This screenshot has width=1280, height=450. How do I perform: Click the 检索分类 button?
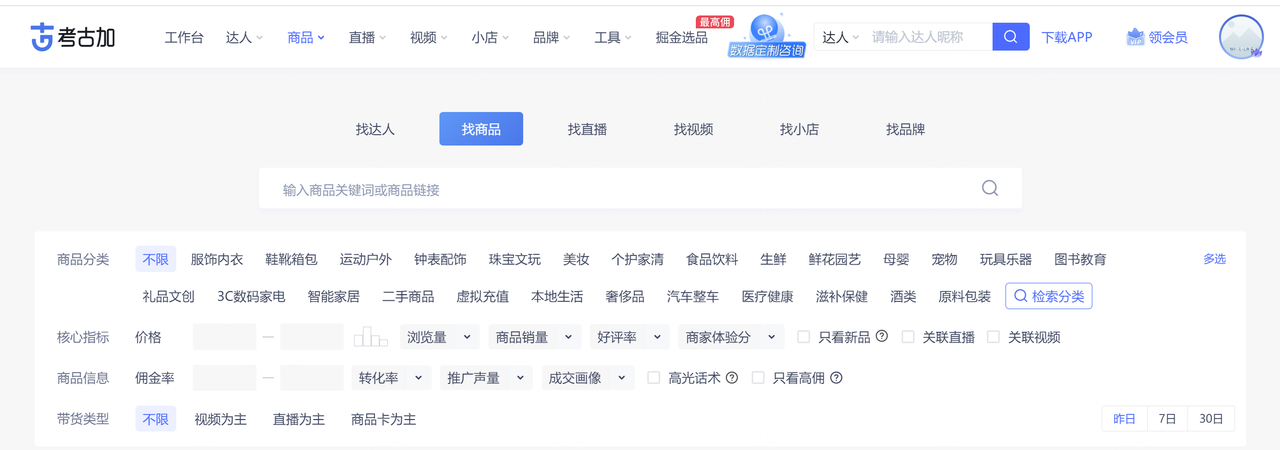pos(1048,296)
